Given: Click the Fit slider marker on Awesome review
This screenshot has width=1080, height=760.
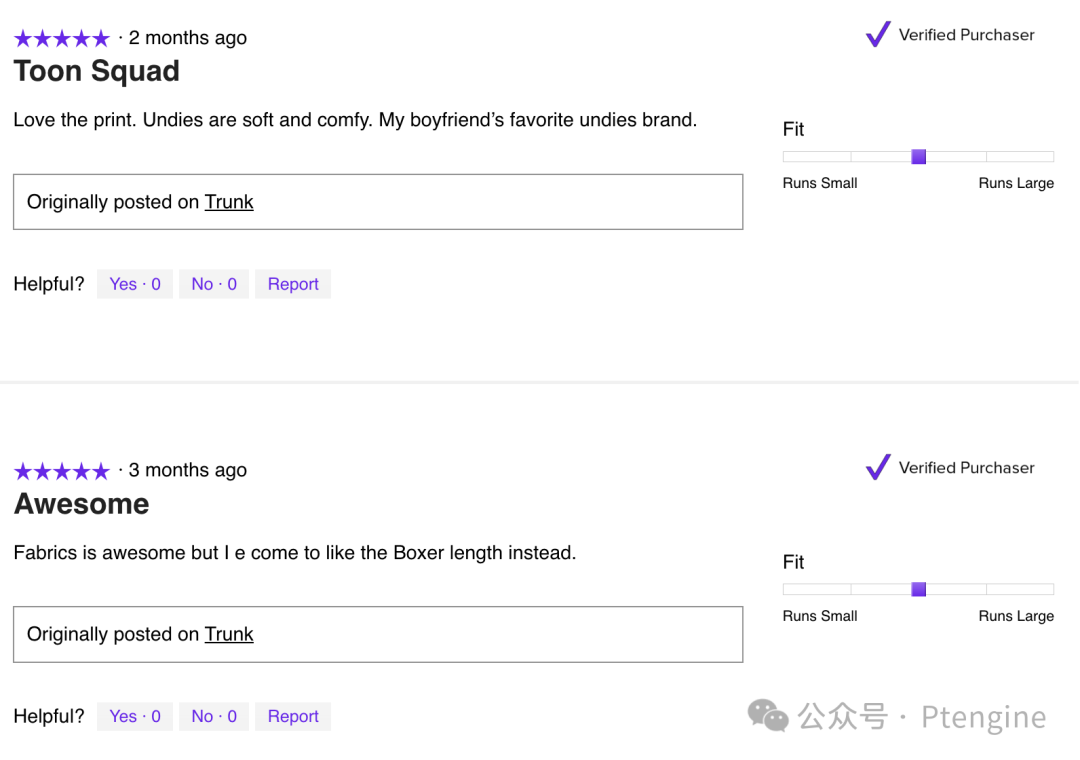Looking at the screenshot, I should tap(919, 589).
